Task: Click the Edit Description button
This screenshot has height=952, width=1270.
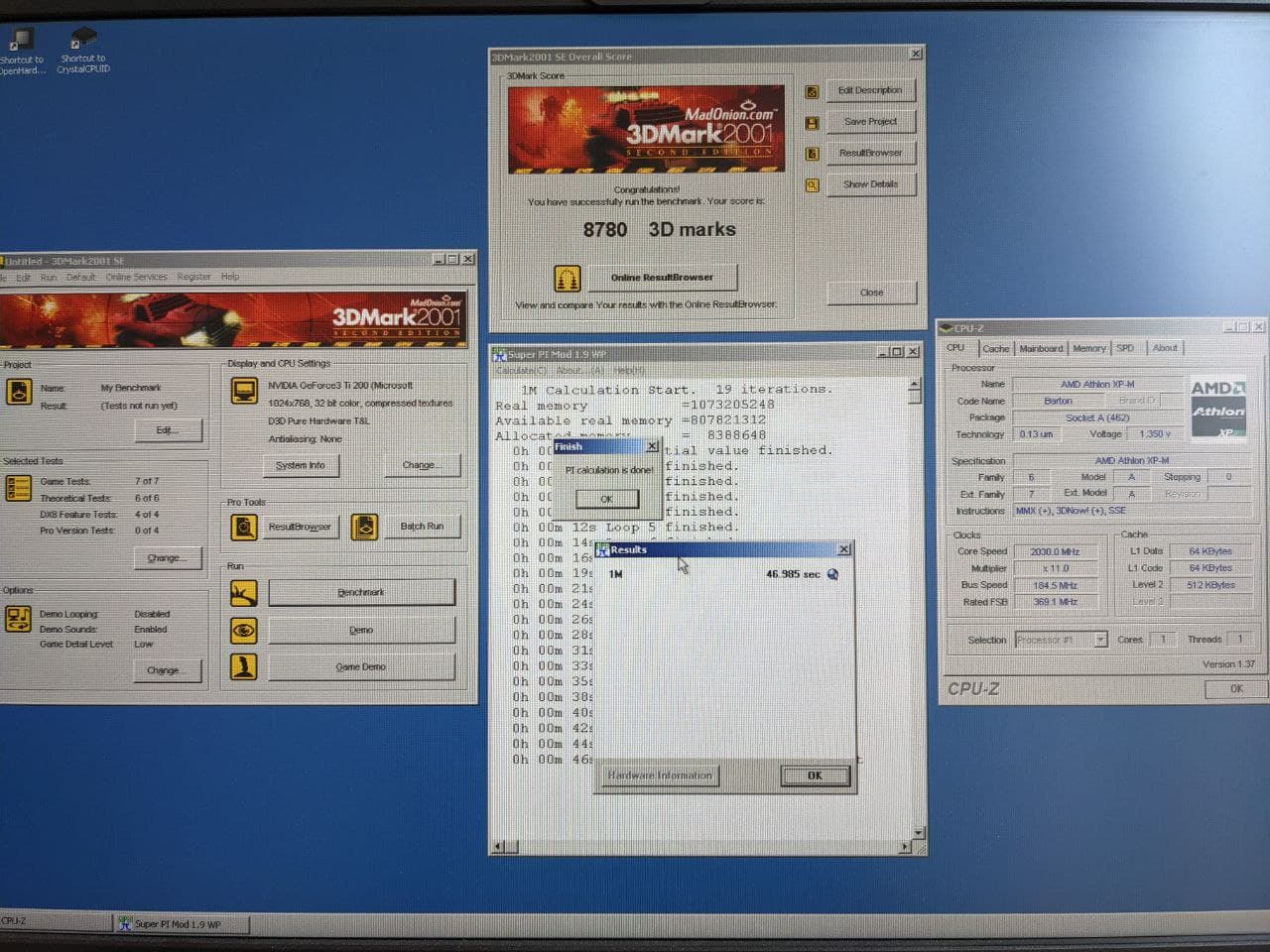Action: (x=870, y=90)
